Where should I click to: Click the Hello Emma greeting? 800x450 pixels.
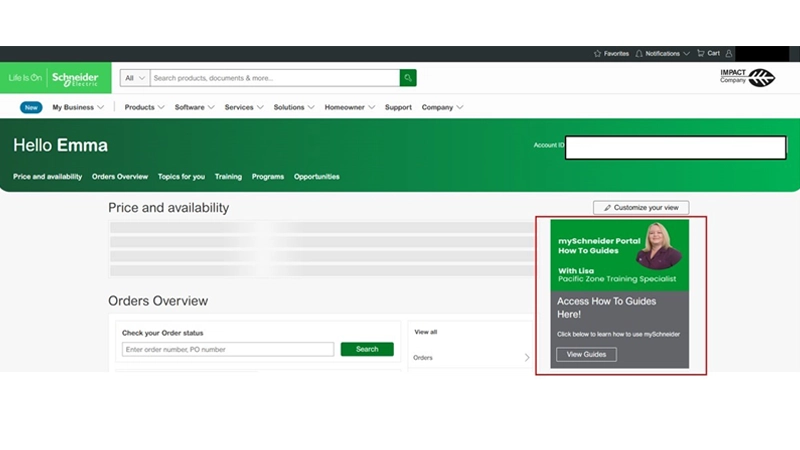pos(60,145)
